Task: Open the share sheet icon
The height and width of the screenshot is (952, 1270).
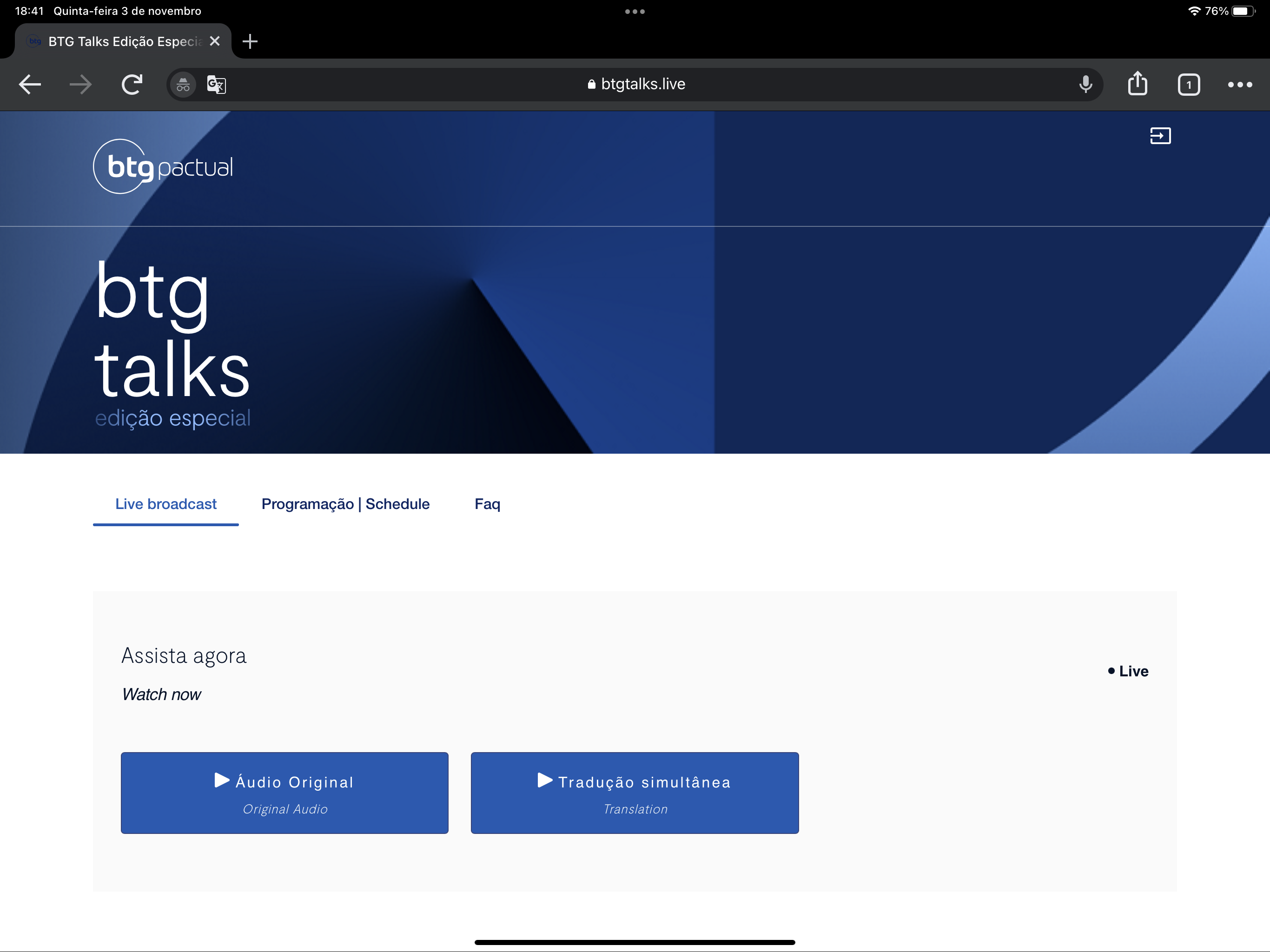Action: tap(1138, 84)
